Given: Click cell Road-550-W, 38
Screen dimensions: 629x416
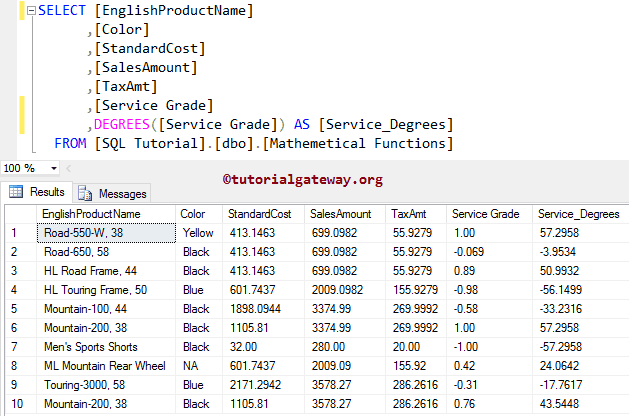Looking at the screenshot, I should (106, 233).
